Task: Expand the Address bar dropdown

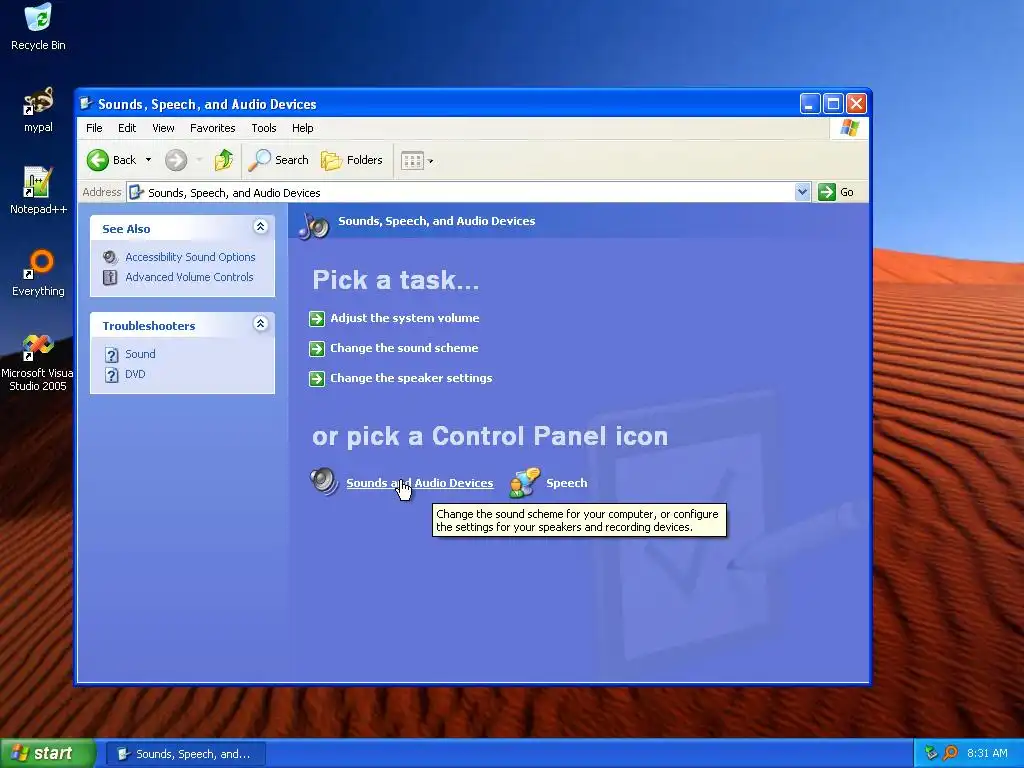Action: coord(802,192)
